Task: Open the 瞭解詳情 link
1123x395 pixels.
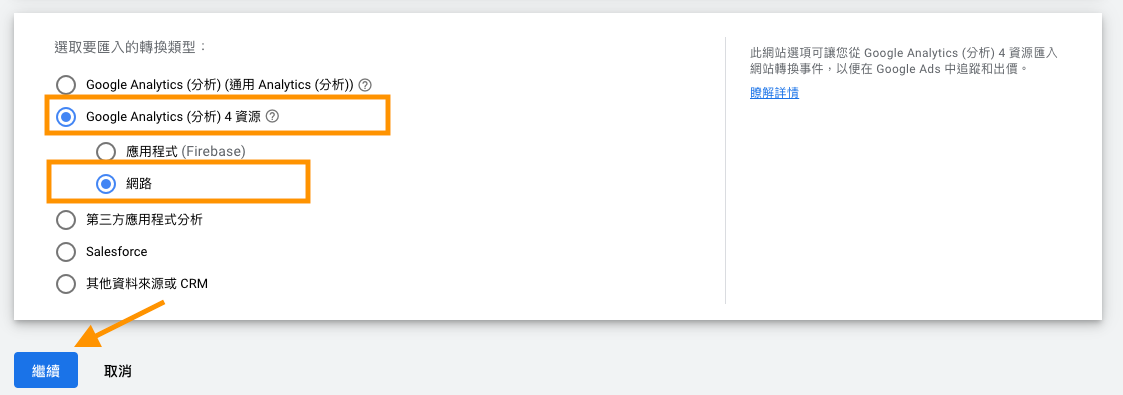Action: [x=774, y=93]
